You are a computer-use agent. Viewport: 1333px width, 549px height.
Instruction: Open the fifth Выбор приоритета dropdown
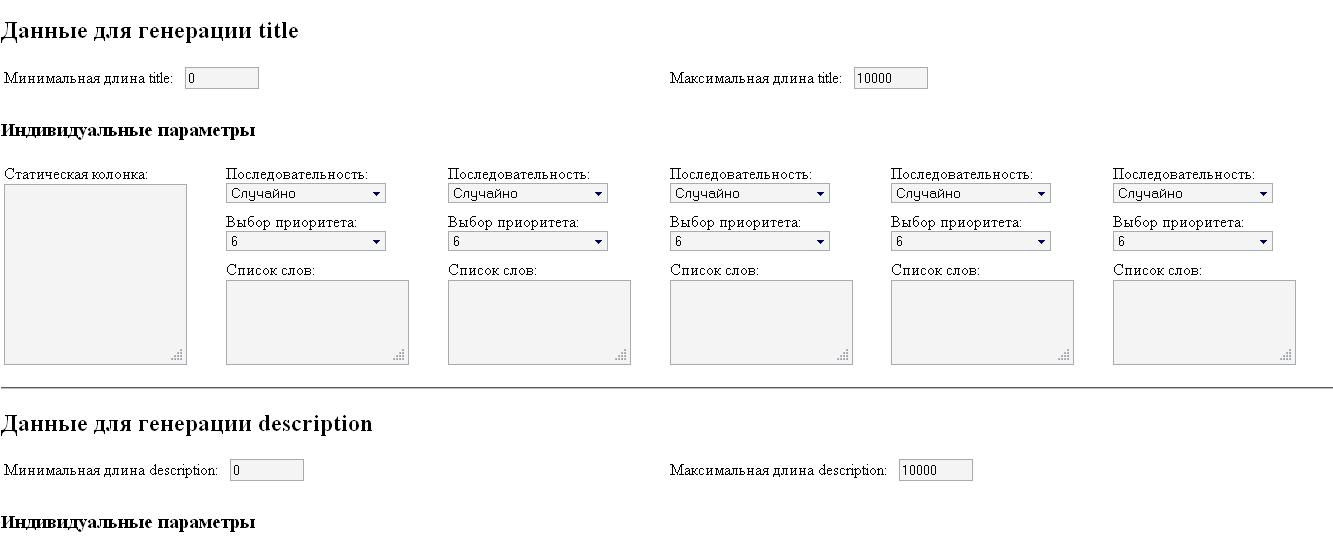click(1192, 241)
